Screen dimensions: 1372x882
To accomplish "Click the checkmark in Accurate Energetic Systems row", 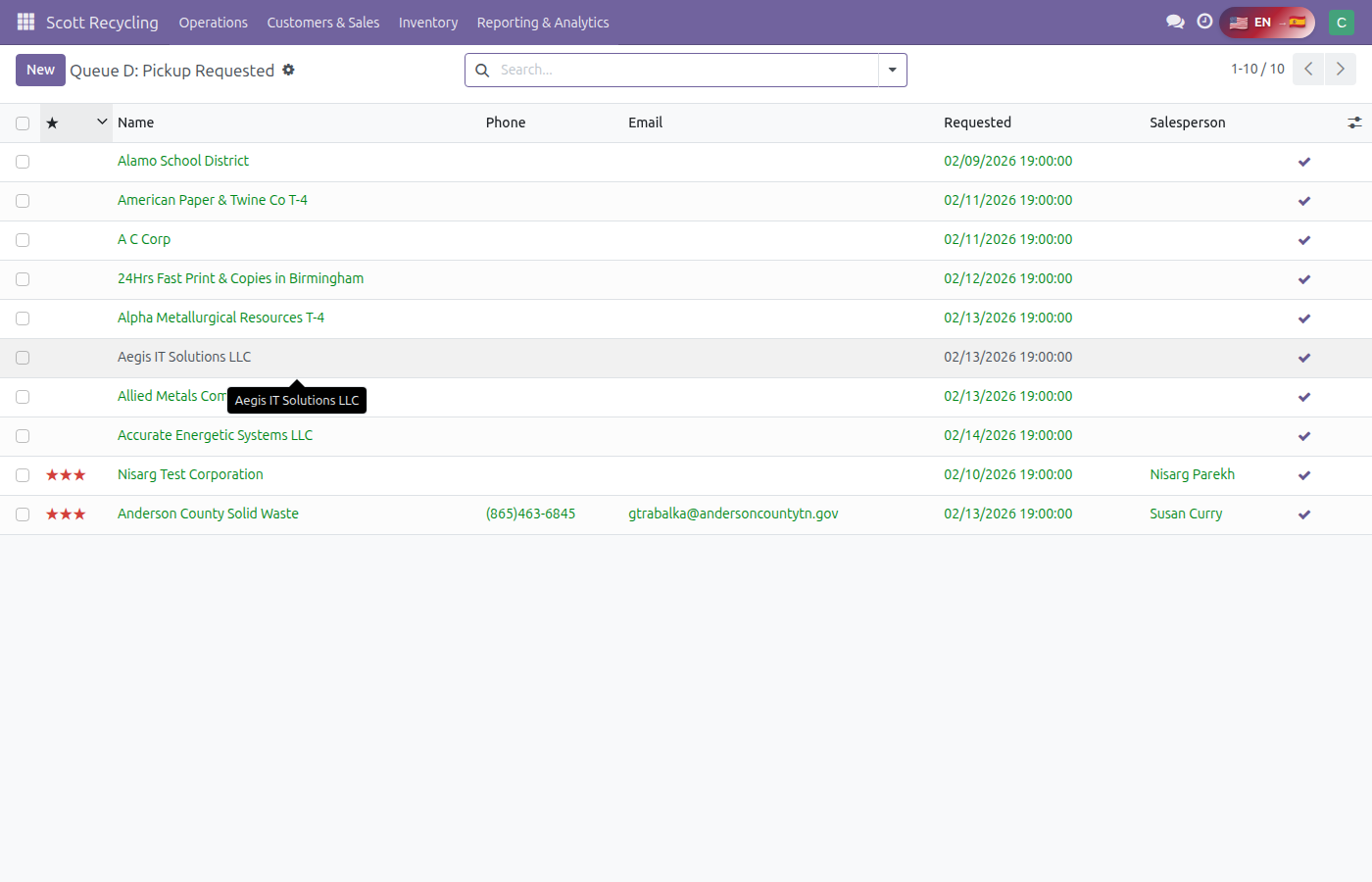I will click(1304, 436).
